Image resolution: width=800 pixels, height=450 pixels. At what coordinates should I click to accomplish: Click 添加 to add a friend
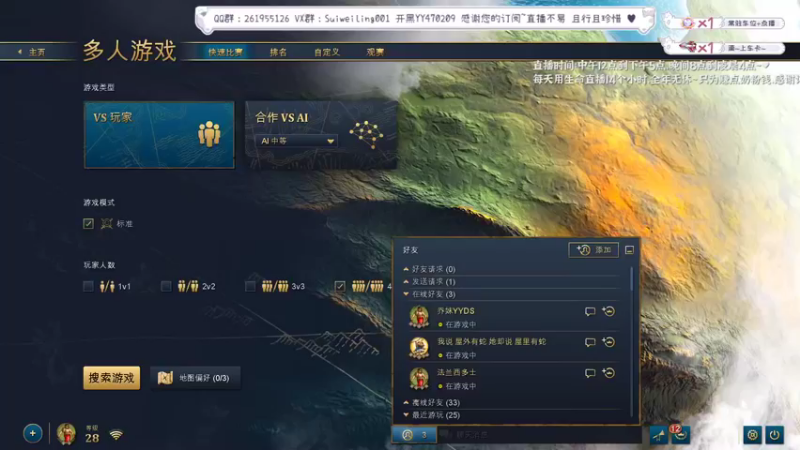coord(593,249)
